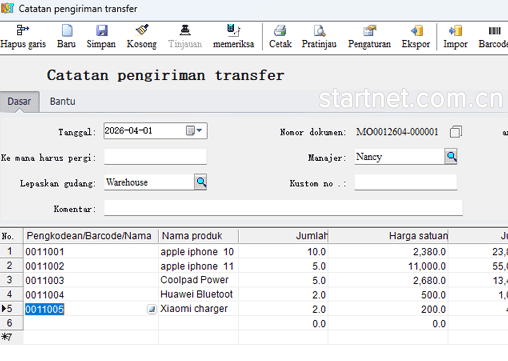Select the Dasar tab
Image resolution: width=508 pixels, height=361 pixels.
click(19, 101)
